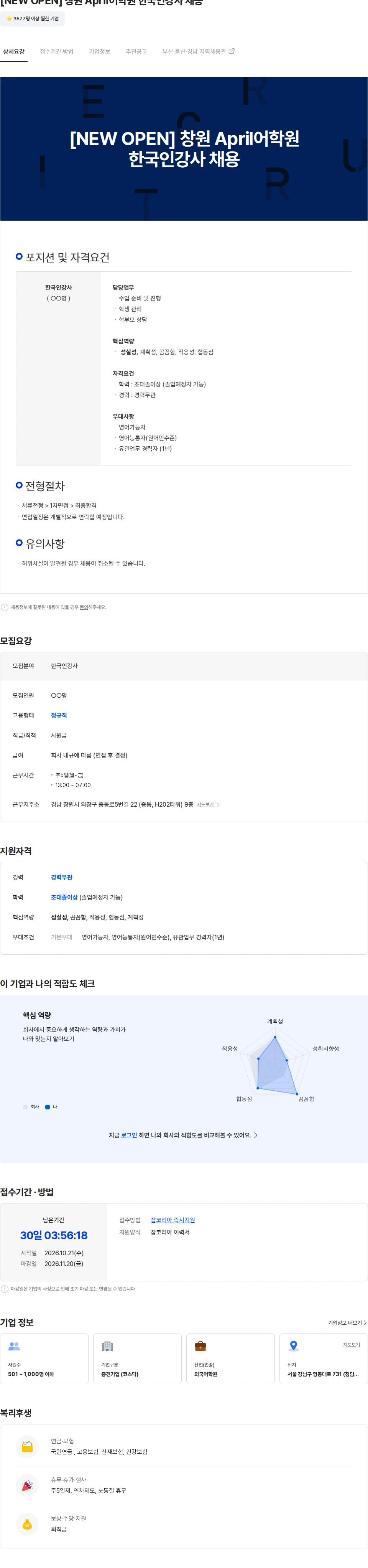Click the 회사 legend swatch
368x1568 pixels.
(x=26, y=1107)
